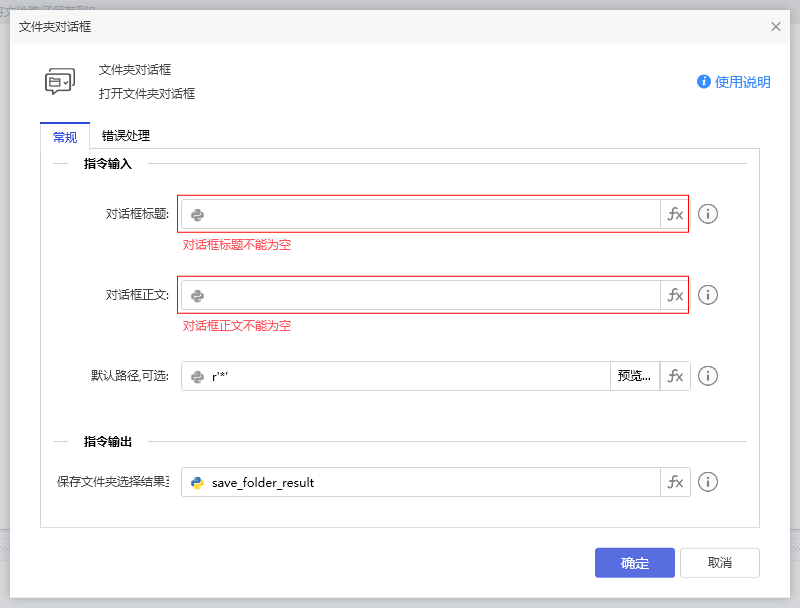Click info icon for 保存文件夹选择结果

click(x=708, y=482)
